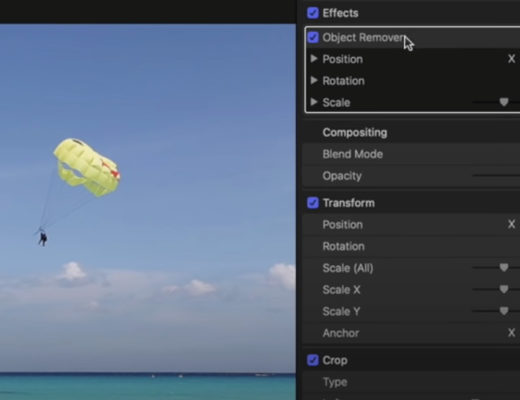Toggle the Crop section checkbox
Viewport: 520px width, 400px height.
click(313, 360)
